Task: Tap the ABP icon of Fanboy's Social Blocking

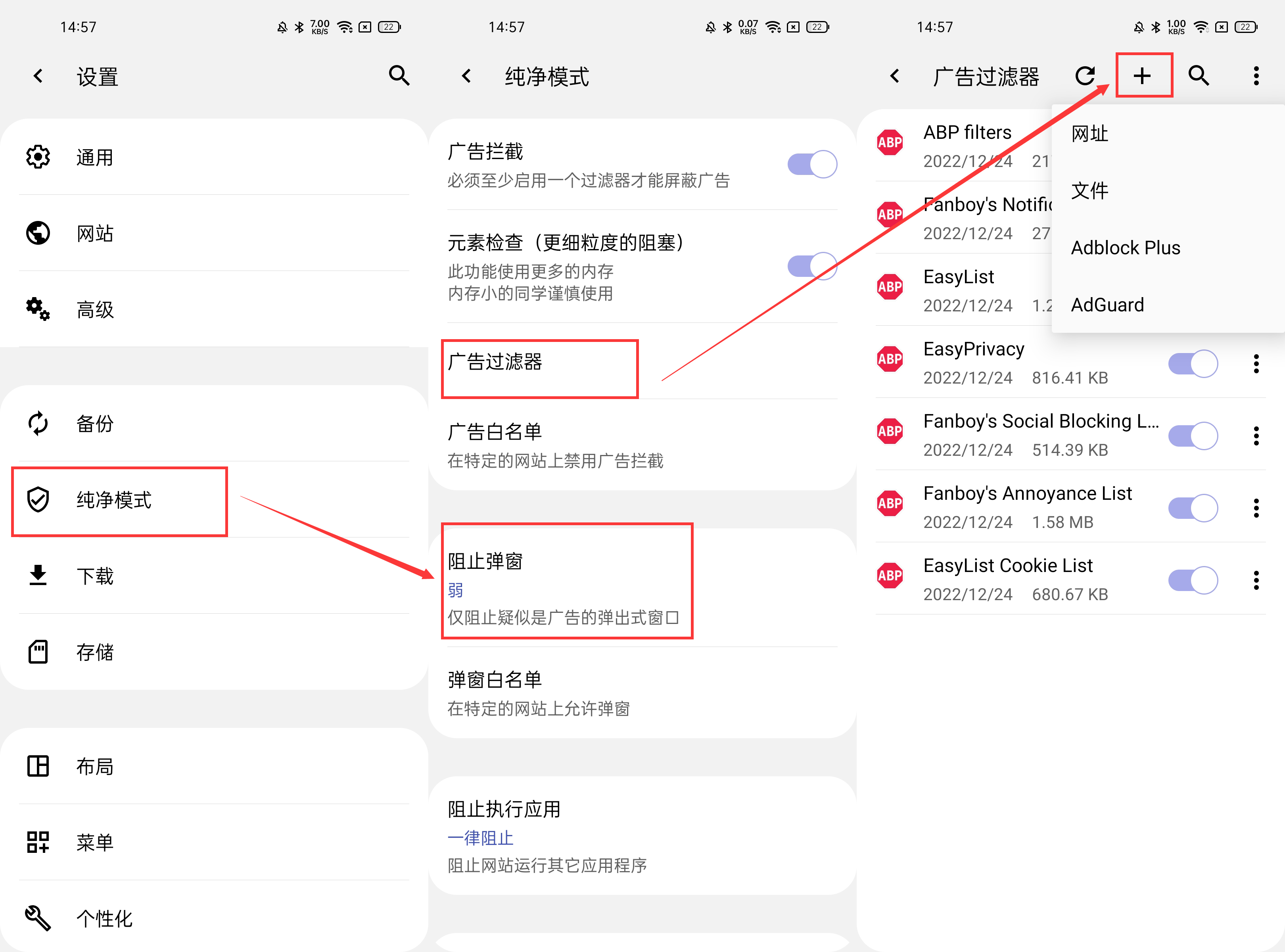Action: [890, 431]
